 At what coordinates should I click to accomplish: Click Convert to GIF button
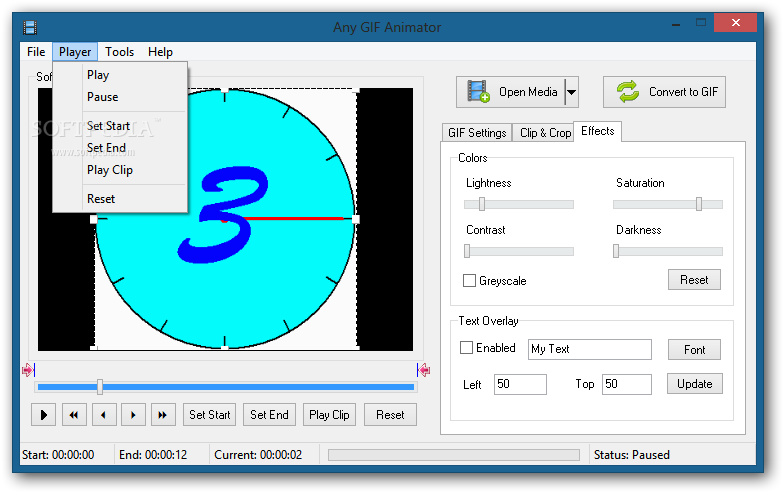point(664,92)
